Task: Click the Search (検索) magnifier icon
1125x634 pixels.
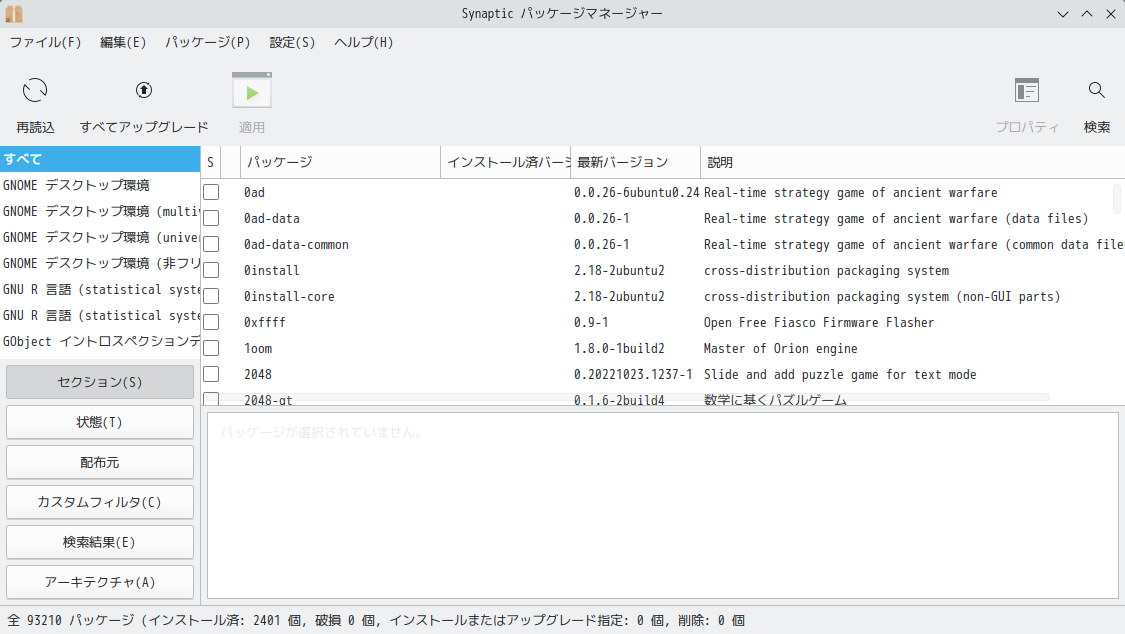Action: click(x=1096, y=90)
